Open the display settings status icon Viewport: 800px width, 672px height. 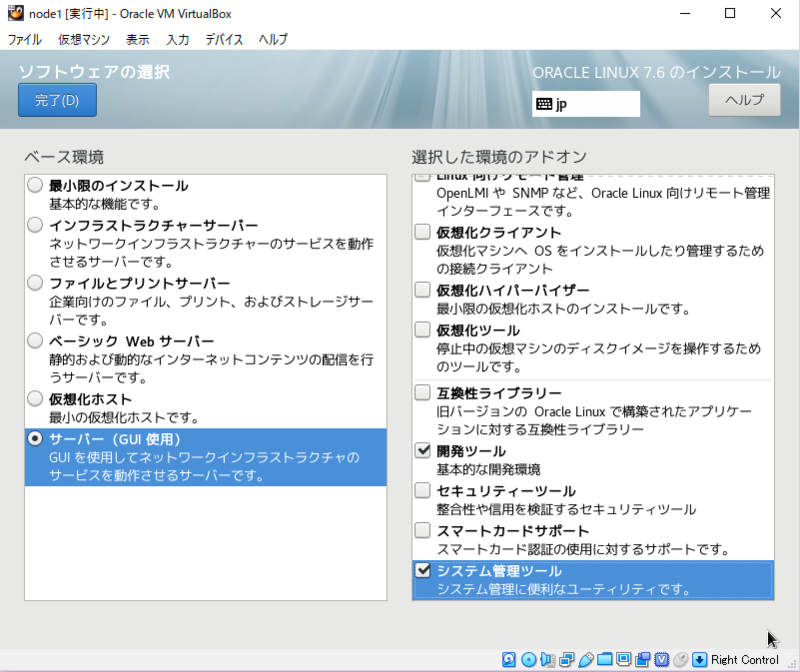pyautogui.click(x=623, y=660)
